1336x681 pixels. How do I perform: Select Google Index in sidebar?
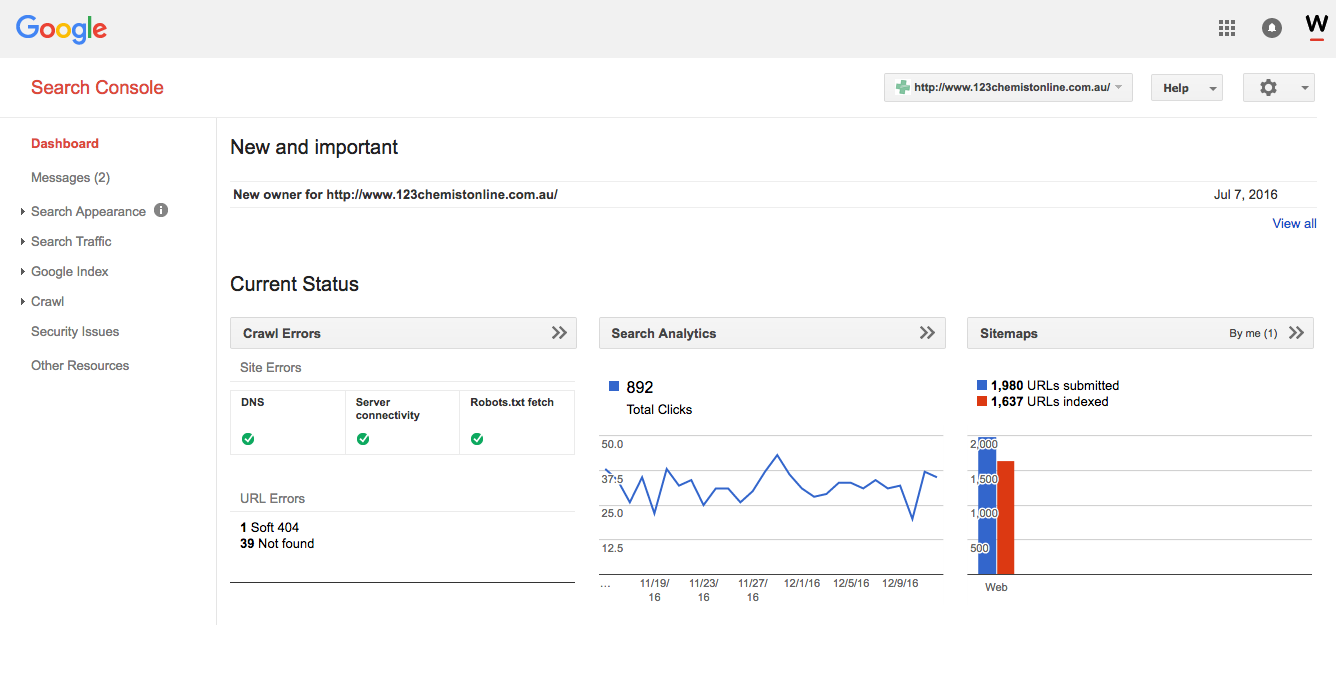pos(70,271)
